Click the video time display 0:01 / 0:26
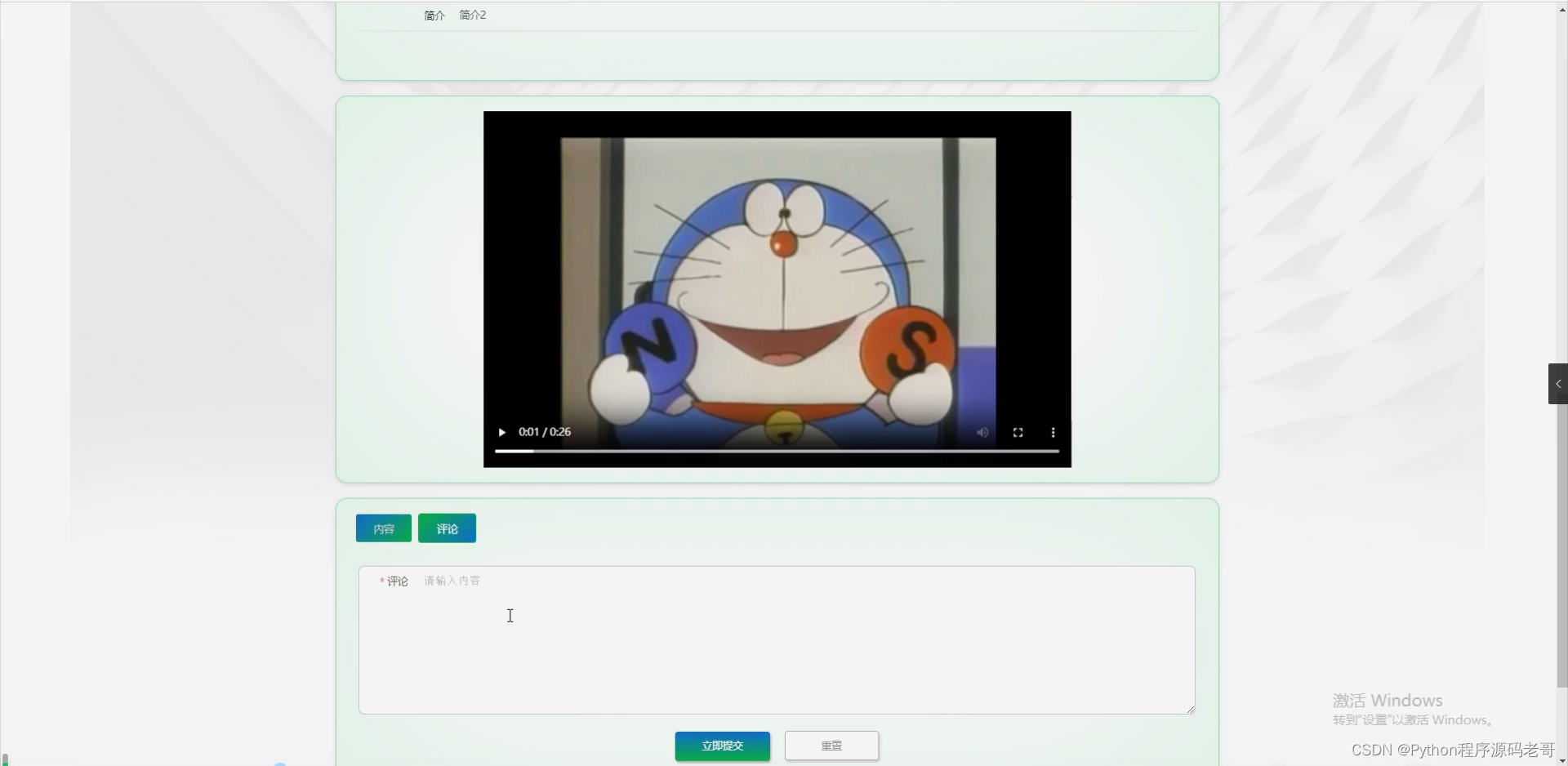The height and width of the screenshot is (766, 1568). (x=545, y=432)
